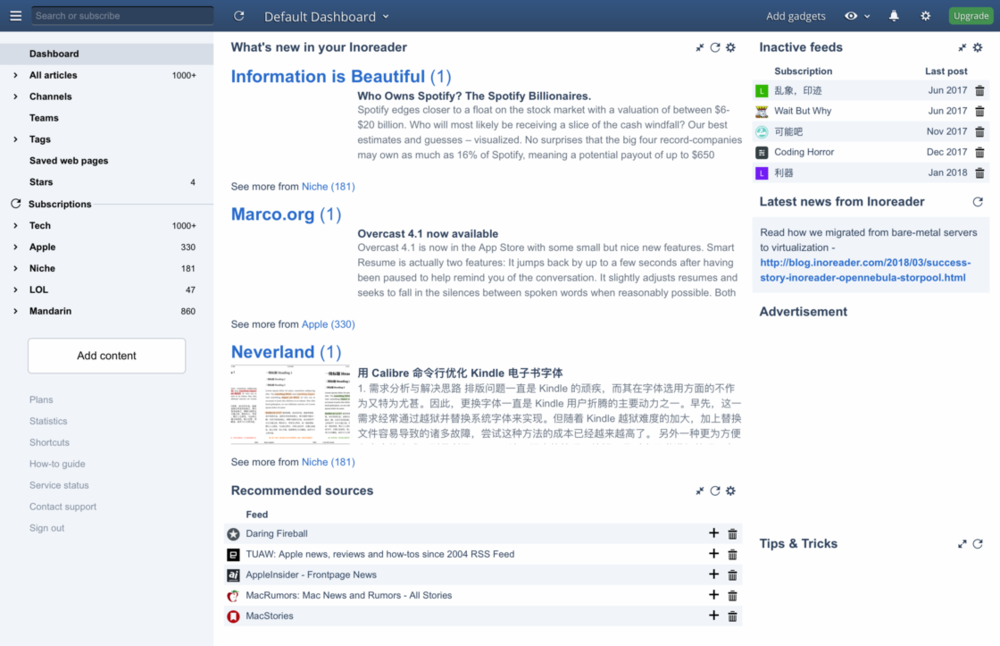Image resolution: width=1000 pixels, height=646 pixels.
Task: Collapse the What's new gadget
Action: tap(700, 47)
